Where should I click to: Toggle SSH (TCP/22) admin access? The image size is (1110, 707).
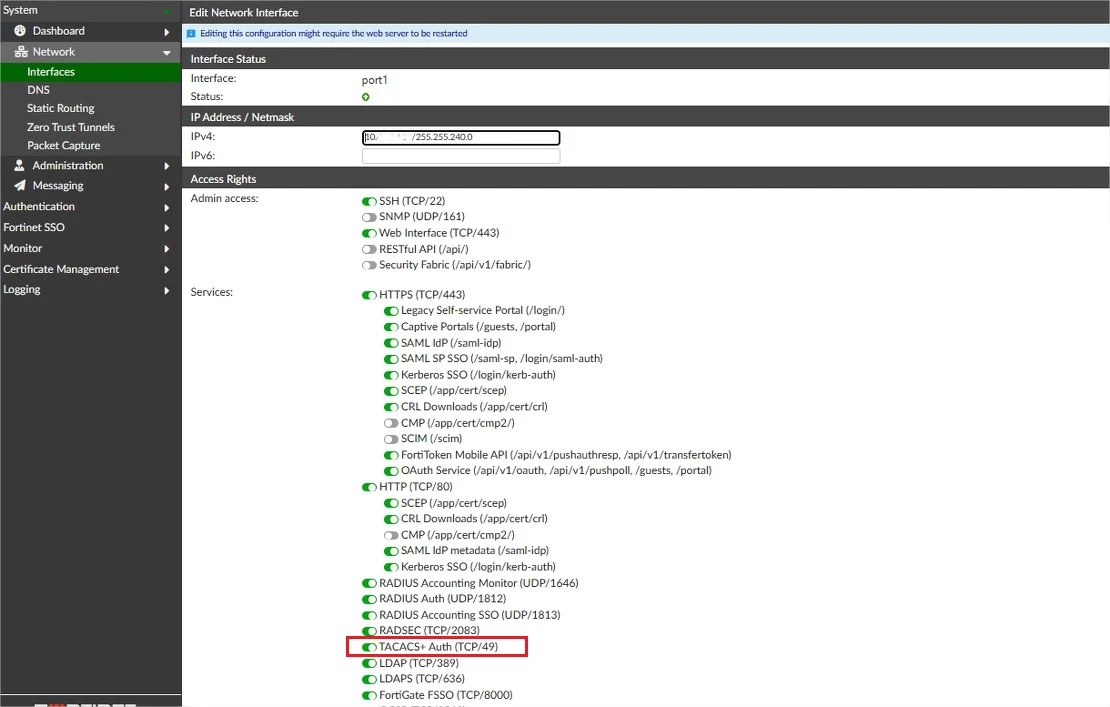click(x=369, y=202)
